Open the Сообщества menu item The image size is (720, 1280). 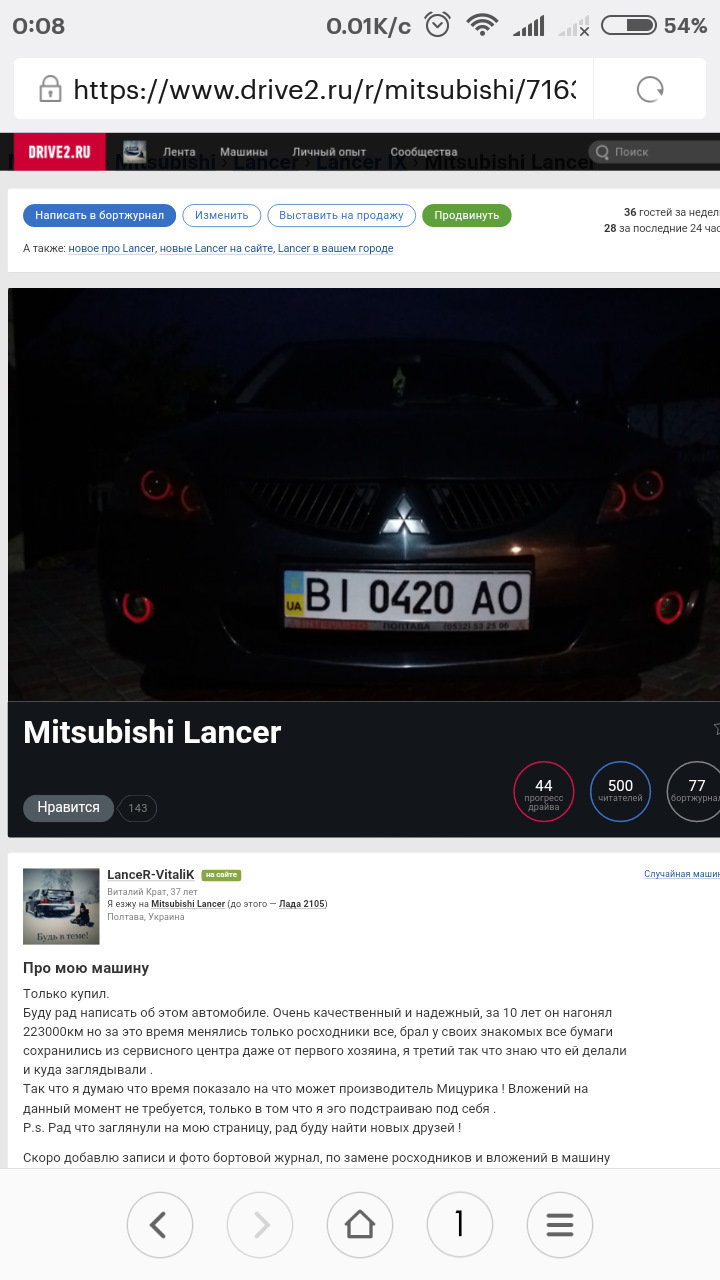(x=424, y=152)
